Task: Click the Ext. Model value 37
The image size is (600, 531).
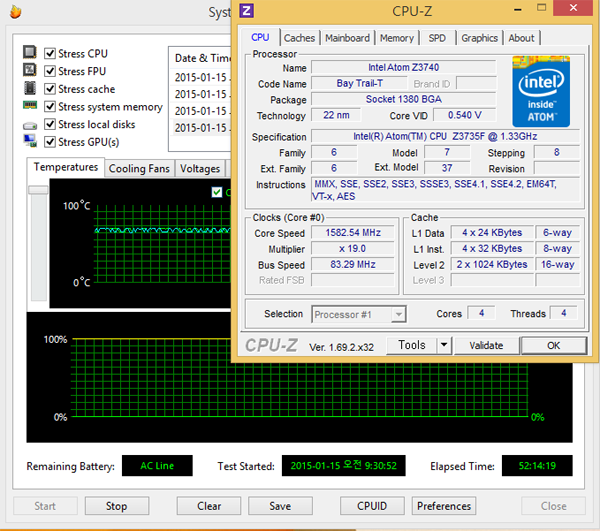Action: point(447,168)
